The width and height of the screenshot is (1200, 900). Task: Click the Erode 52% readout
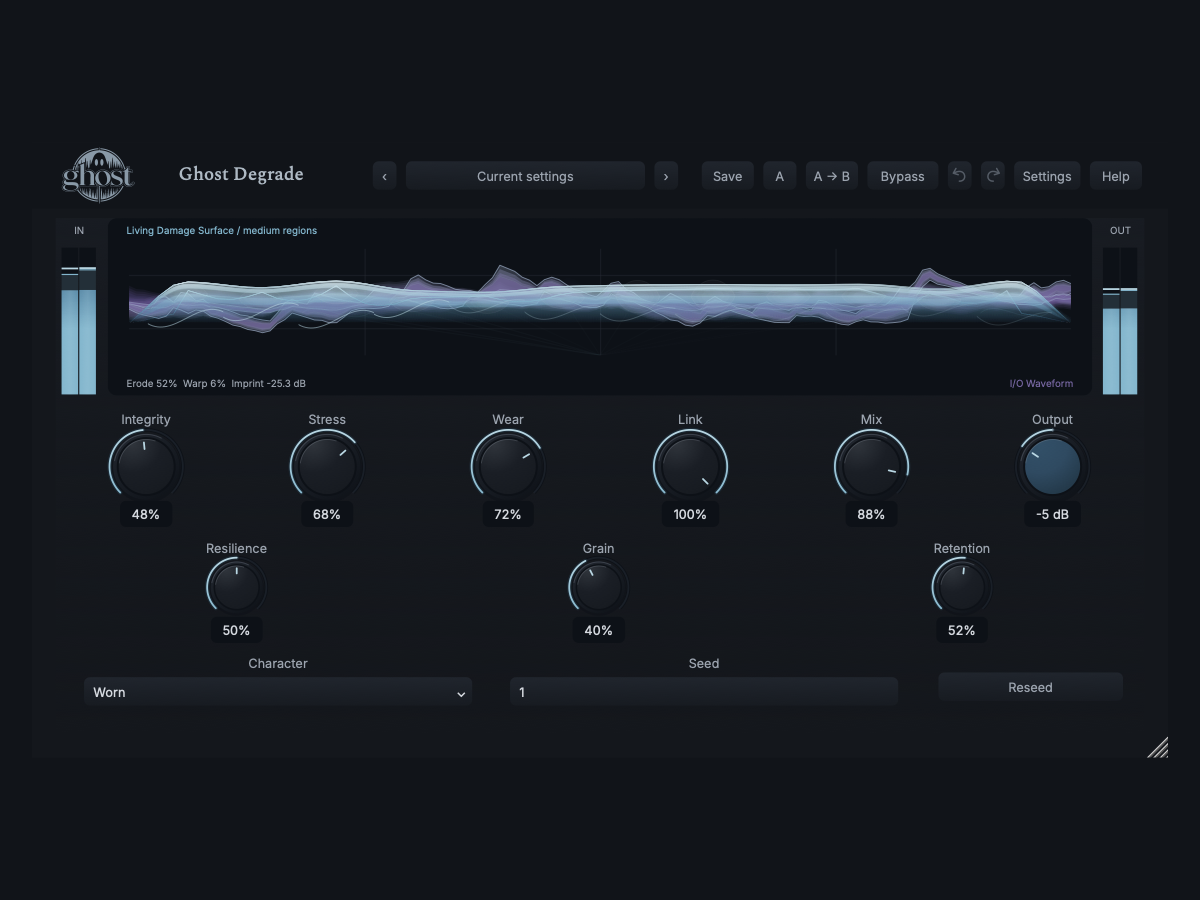(151, 383)
